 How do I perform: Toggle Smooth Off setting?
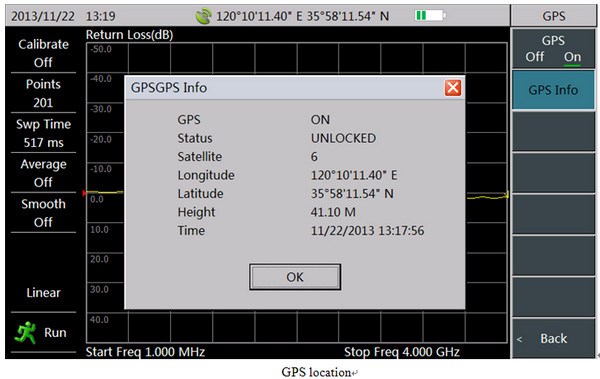pos(43,213)
